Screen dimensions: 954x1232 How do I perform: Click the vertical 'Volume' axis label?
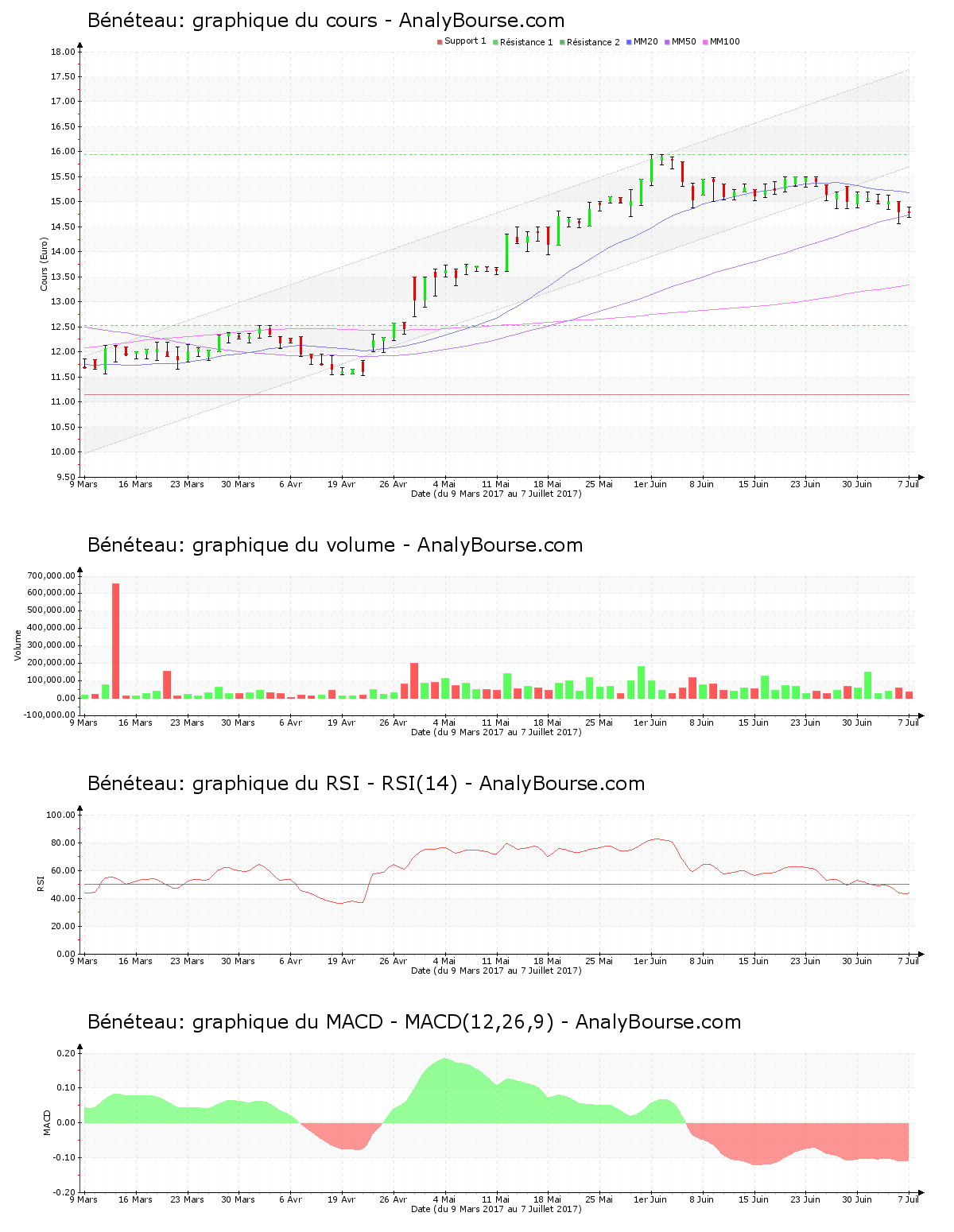tap(18, 645)
